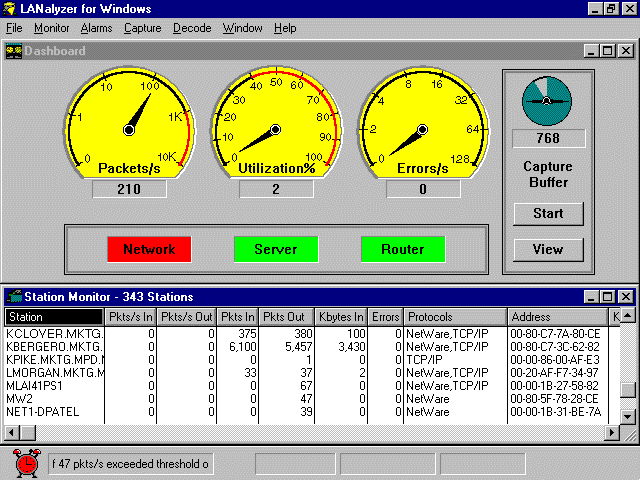
Task: Select the MLAI41PS1 station row
Action: pos(312,386)
